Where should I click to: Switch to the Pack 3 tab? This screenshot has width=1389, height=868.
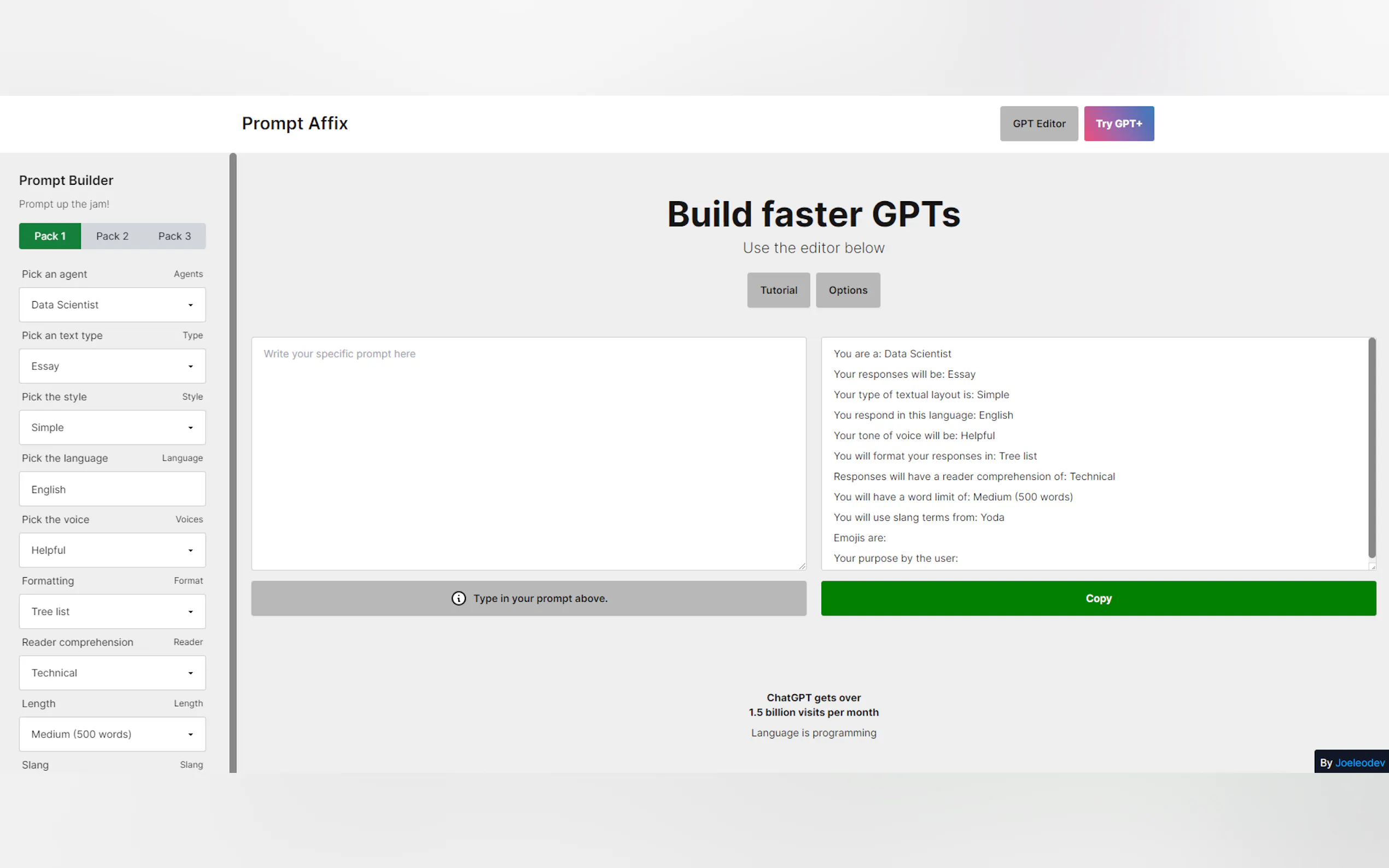174,236
